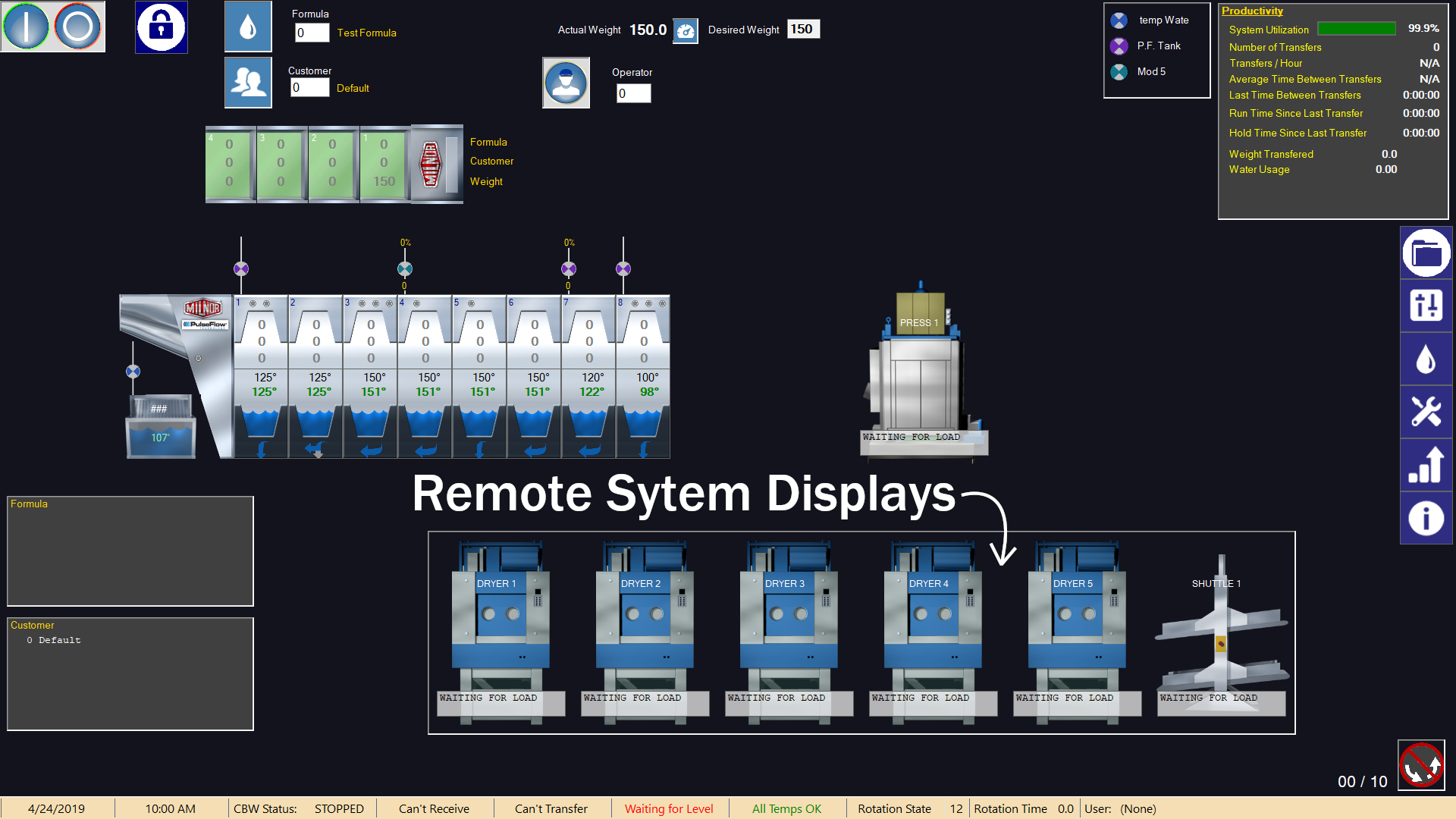Click 'All Temps OK' status entry
The height and width of the screenshot is (819, 1456).
(786, 809)
